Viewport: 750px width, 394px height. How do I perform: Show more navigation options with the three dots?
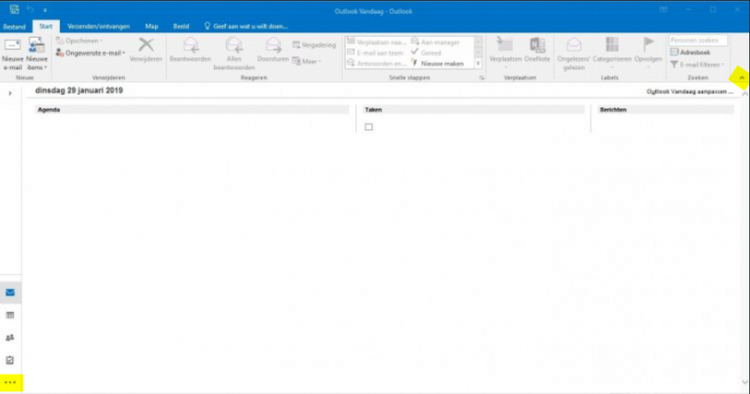tap(10, 383)
